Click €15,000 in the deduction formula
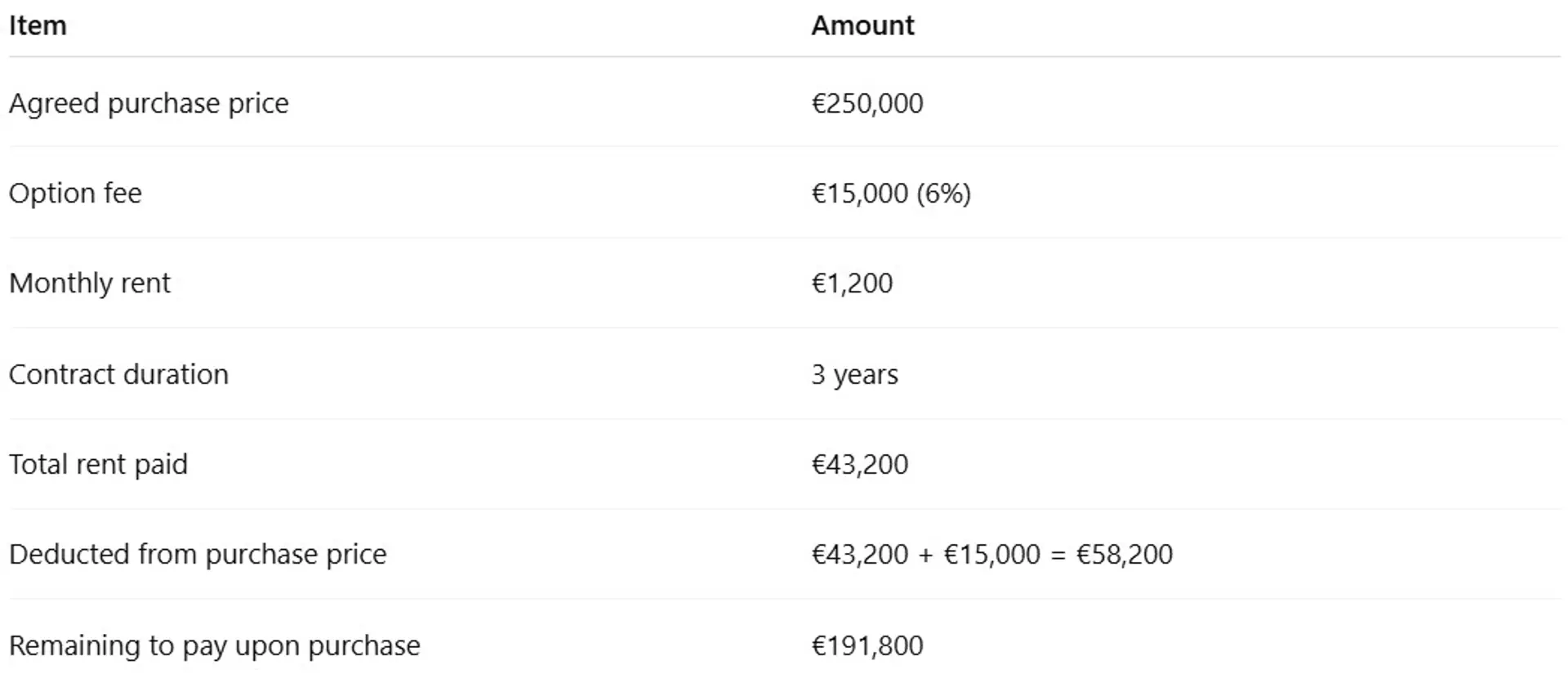This screenshot has height=674, width=1568. 992,555
